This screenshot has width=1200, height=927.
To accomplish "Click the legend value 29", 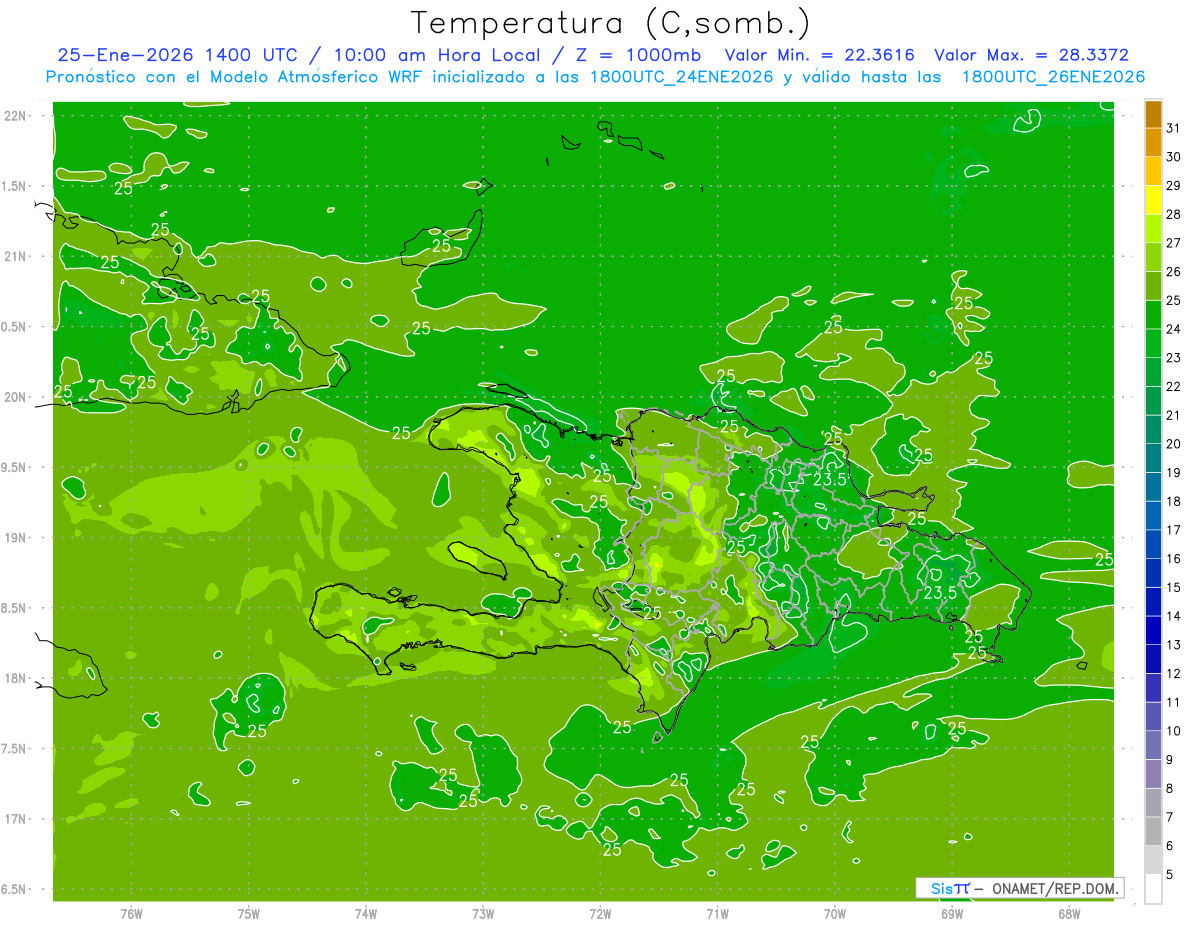I will (x=1173, y=186).
